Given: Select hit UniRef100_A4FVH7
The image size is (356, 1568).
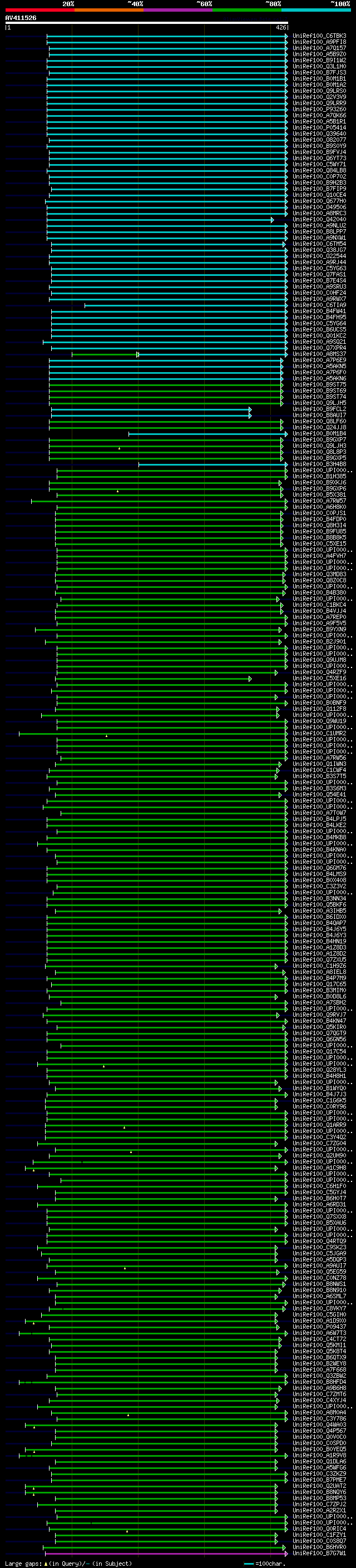Looking at the screenshot, I should tap(319, 556).
